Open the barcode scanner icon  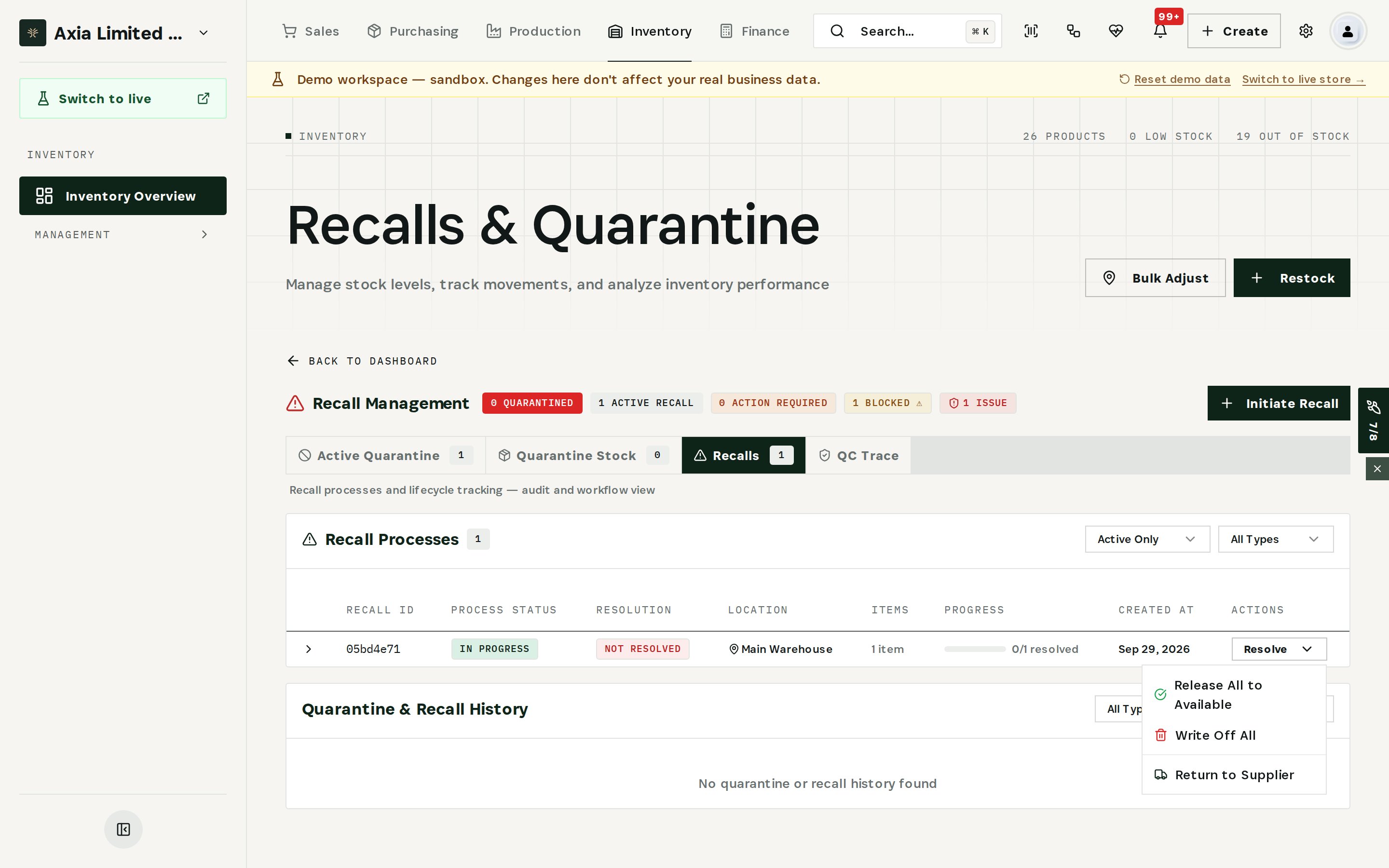1031,31
